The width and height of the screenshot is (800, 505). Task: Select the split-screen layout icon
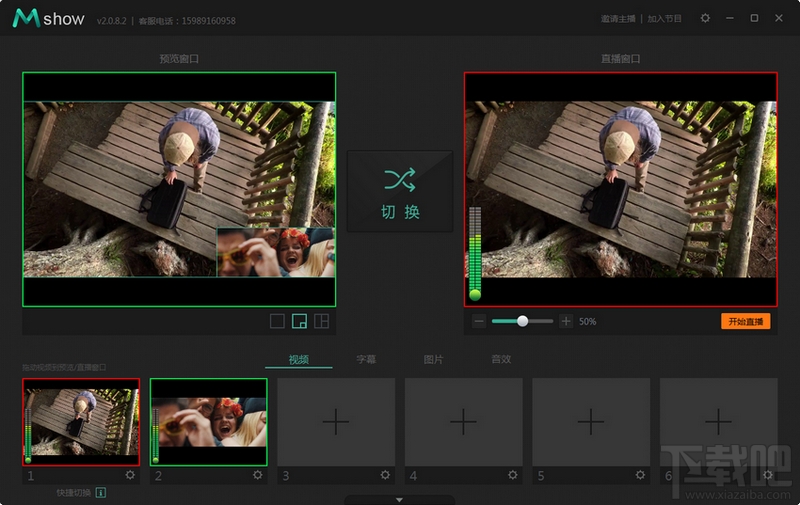(x=321, y=321)
